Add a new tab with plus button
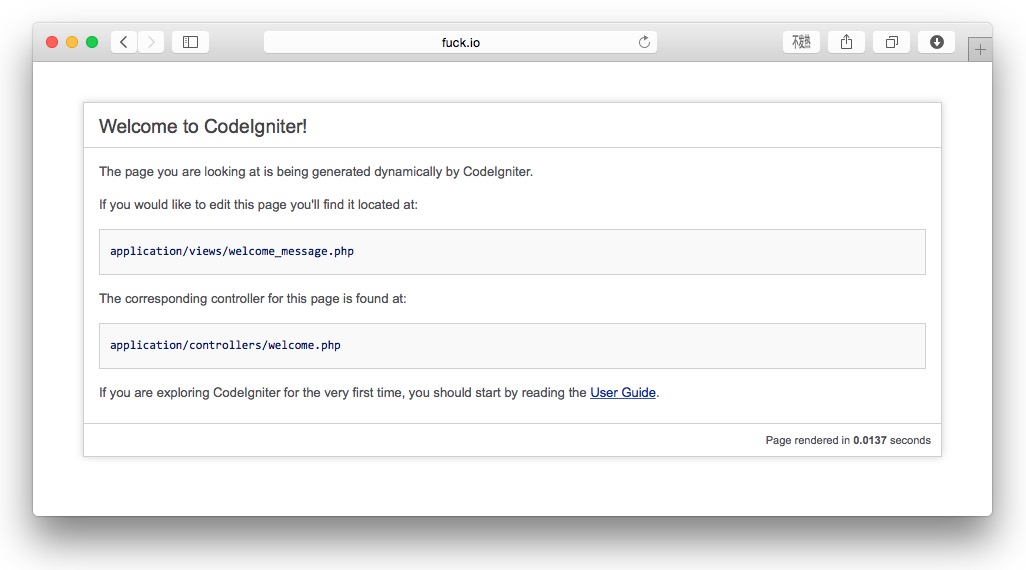 tap(980, 50)
